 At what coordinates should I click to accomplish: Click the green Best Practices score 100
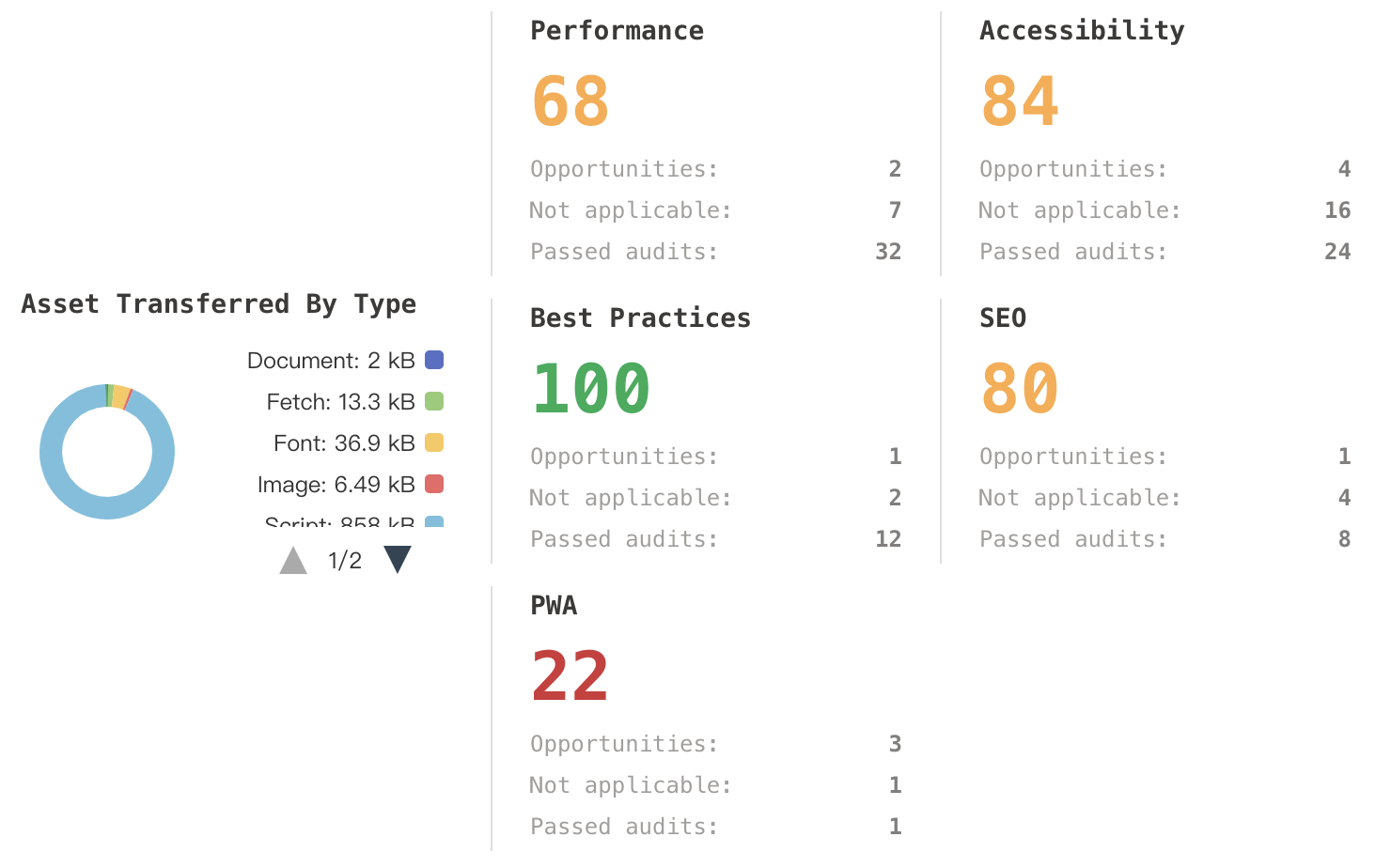[591, 389]
